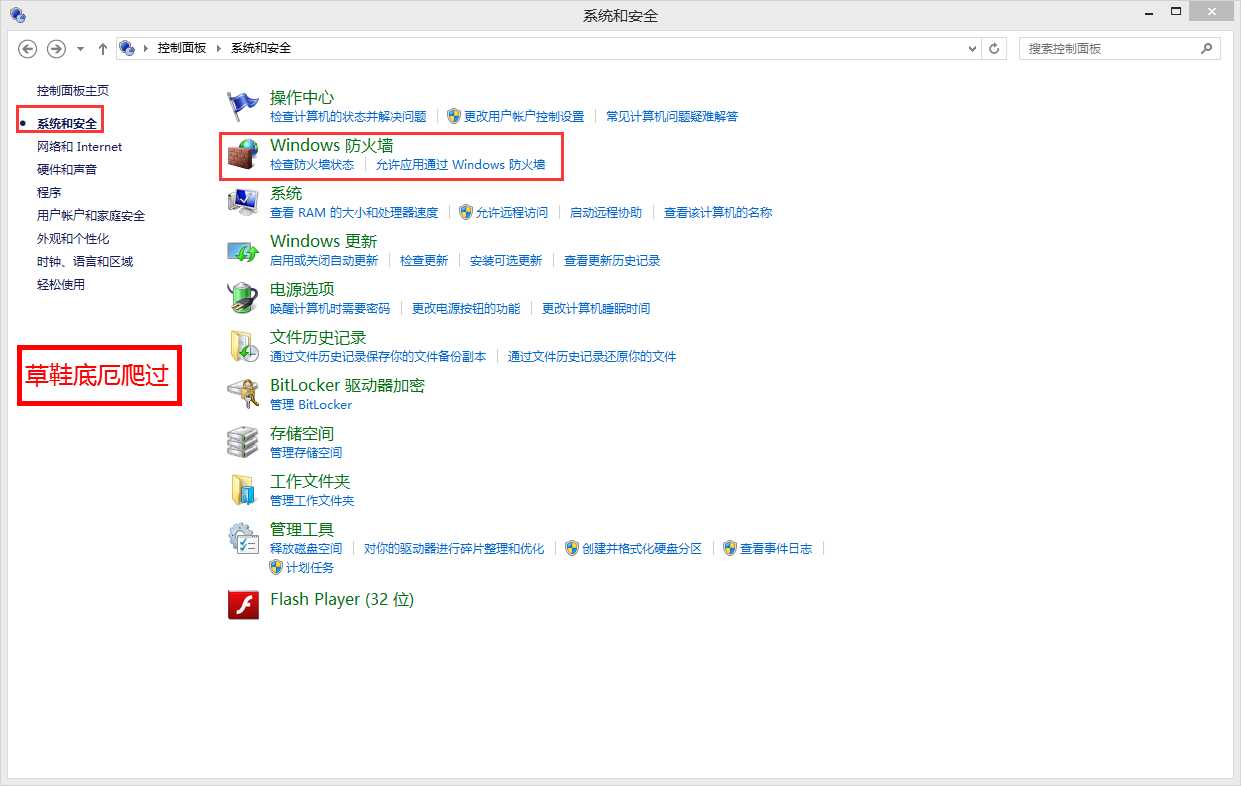Click 更改电源按钮的功能 link
This screenshot has width=1241, height=786.
pyautogui.click(x=466, y=308)
